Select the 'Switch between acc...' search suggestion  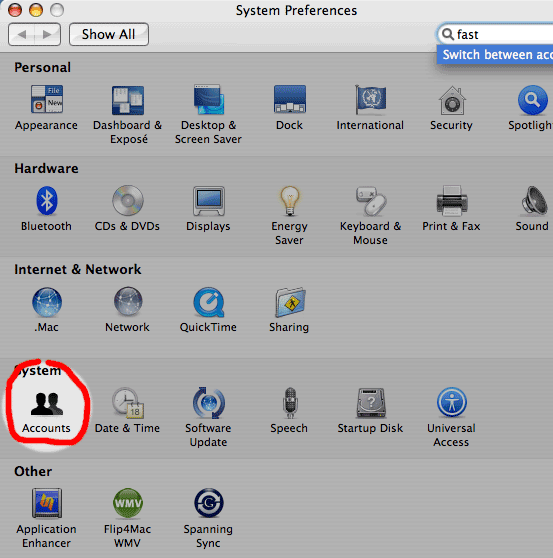point(495,55)
